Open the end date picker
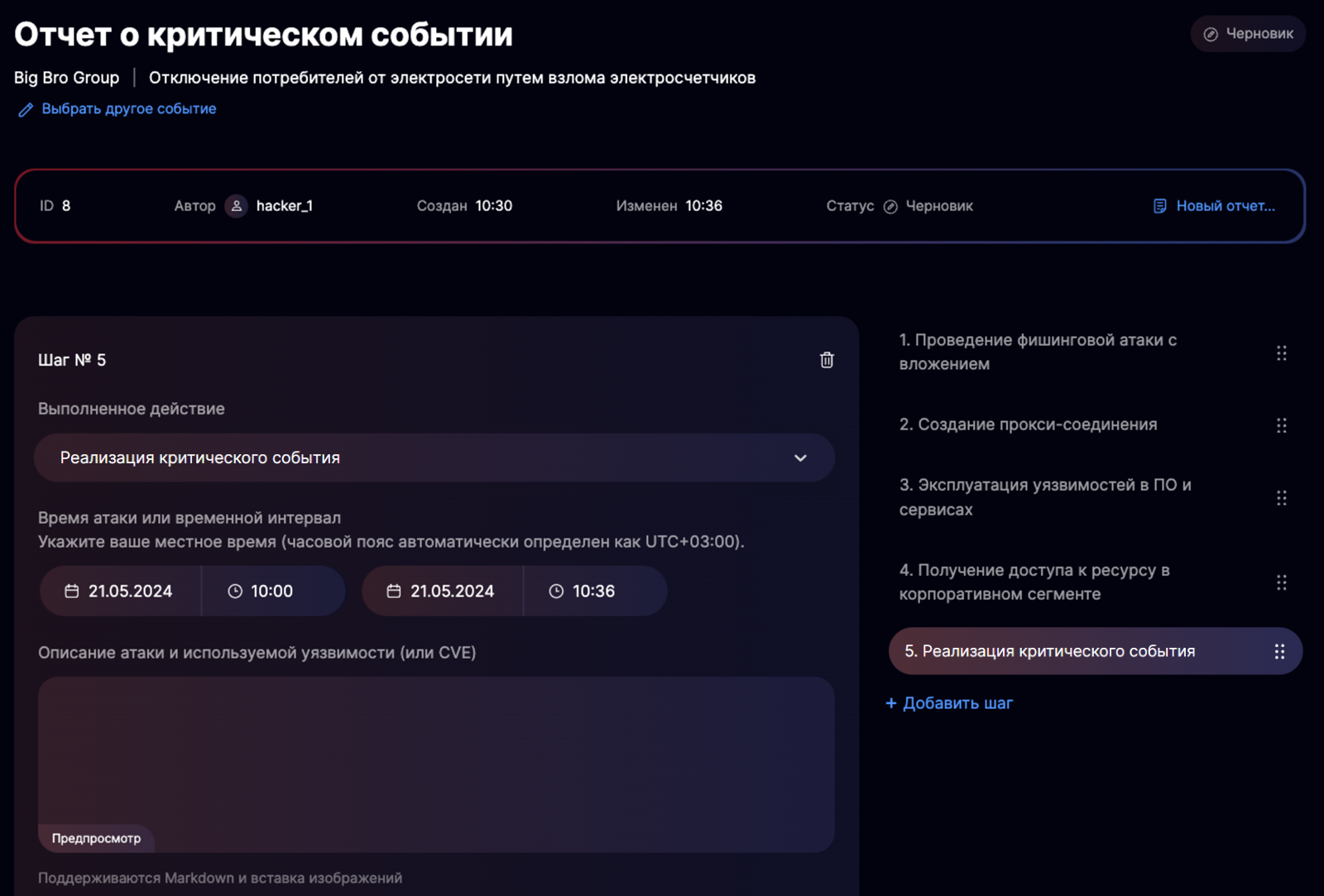The height and width of the screenshot is (896, 1324). click(x=442, y=592)
